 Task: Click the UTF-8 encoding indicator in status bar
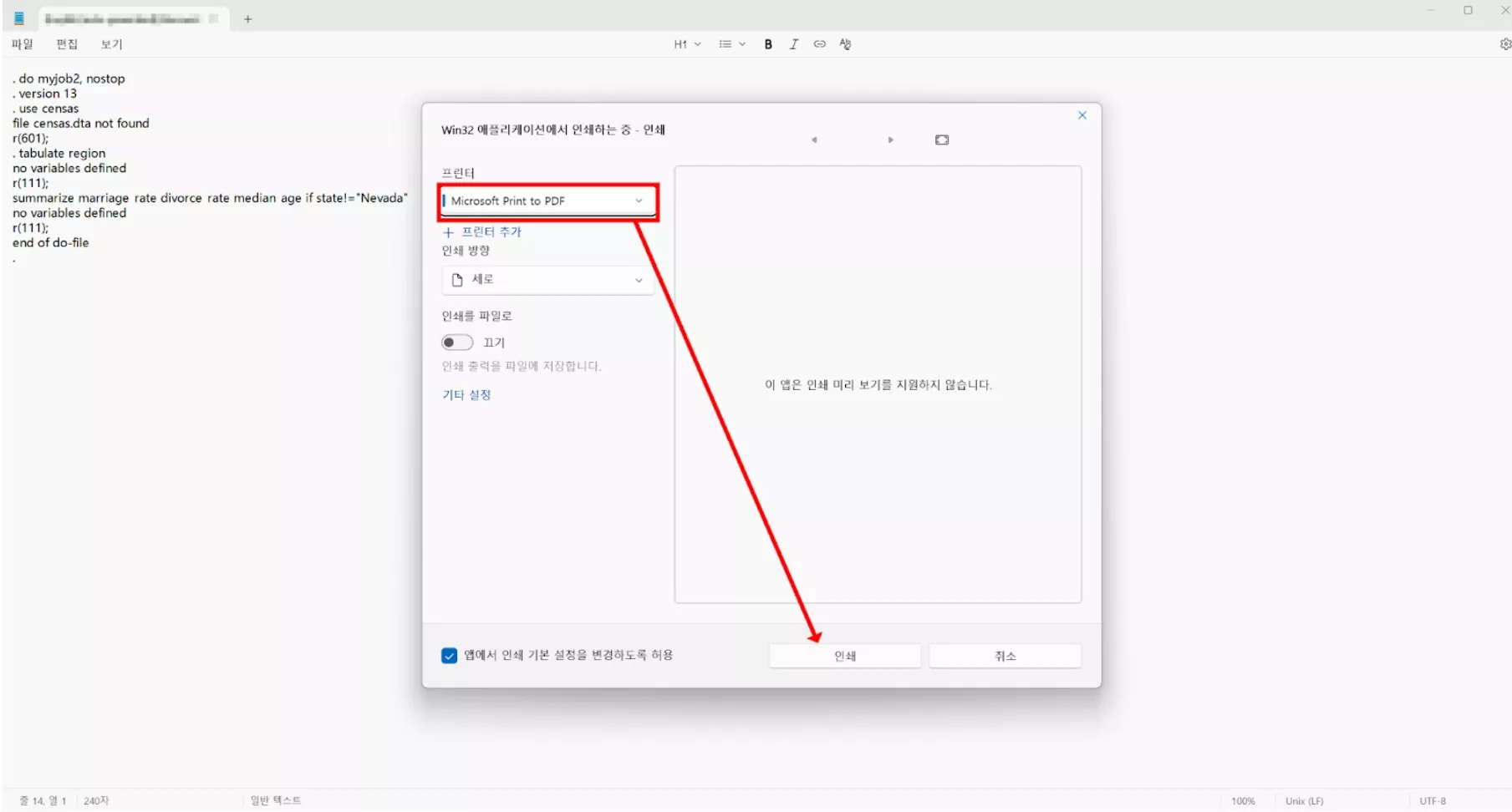point(1432,799)
